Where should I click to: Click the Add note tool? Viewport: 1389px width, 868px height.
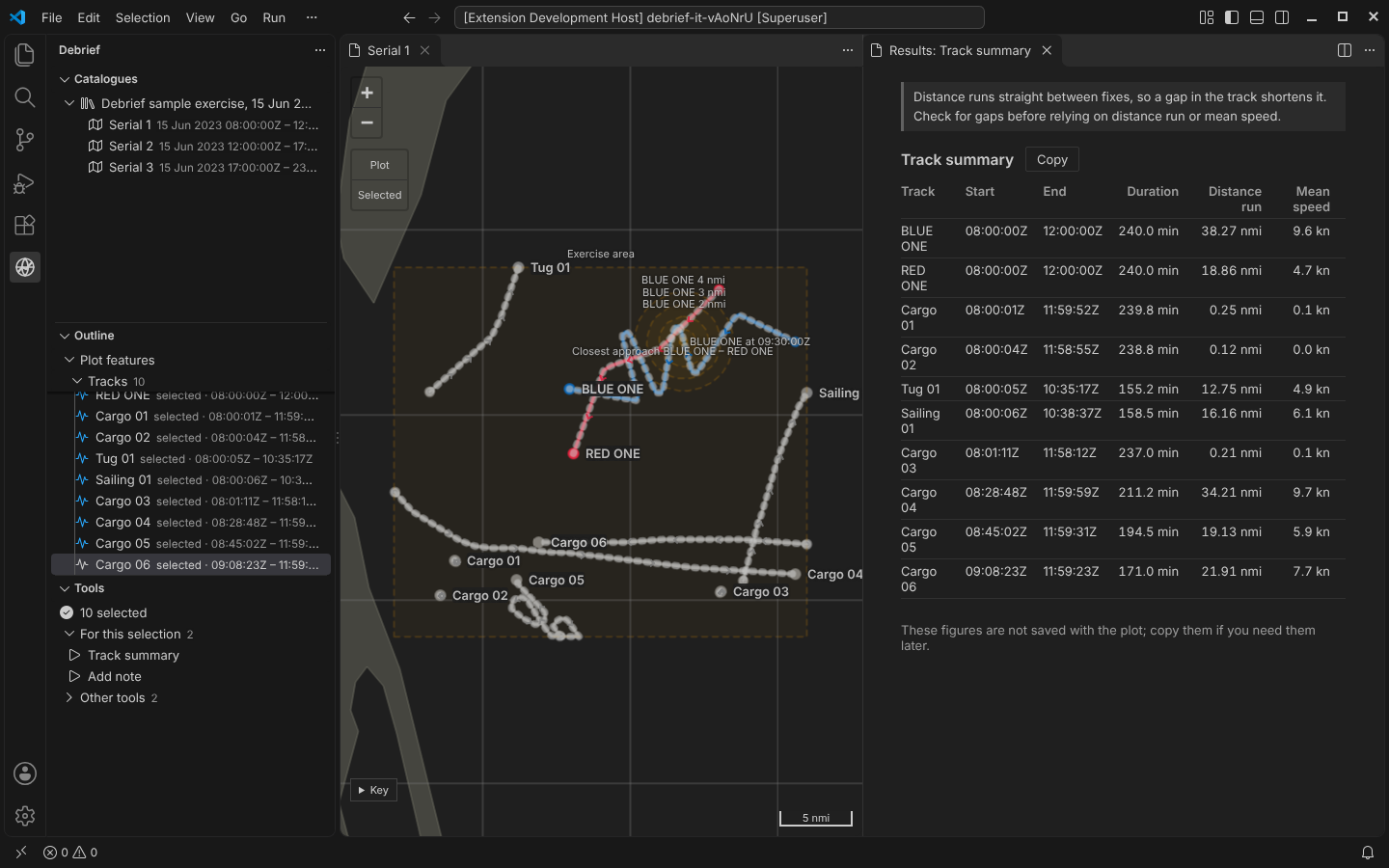click(114, 676)
